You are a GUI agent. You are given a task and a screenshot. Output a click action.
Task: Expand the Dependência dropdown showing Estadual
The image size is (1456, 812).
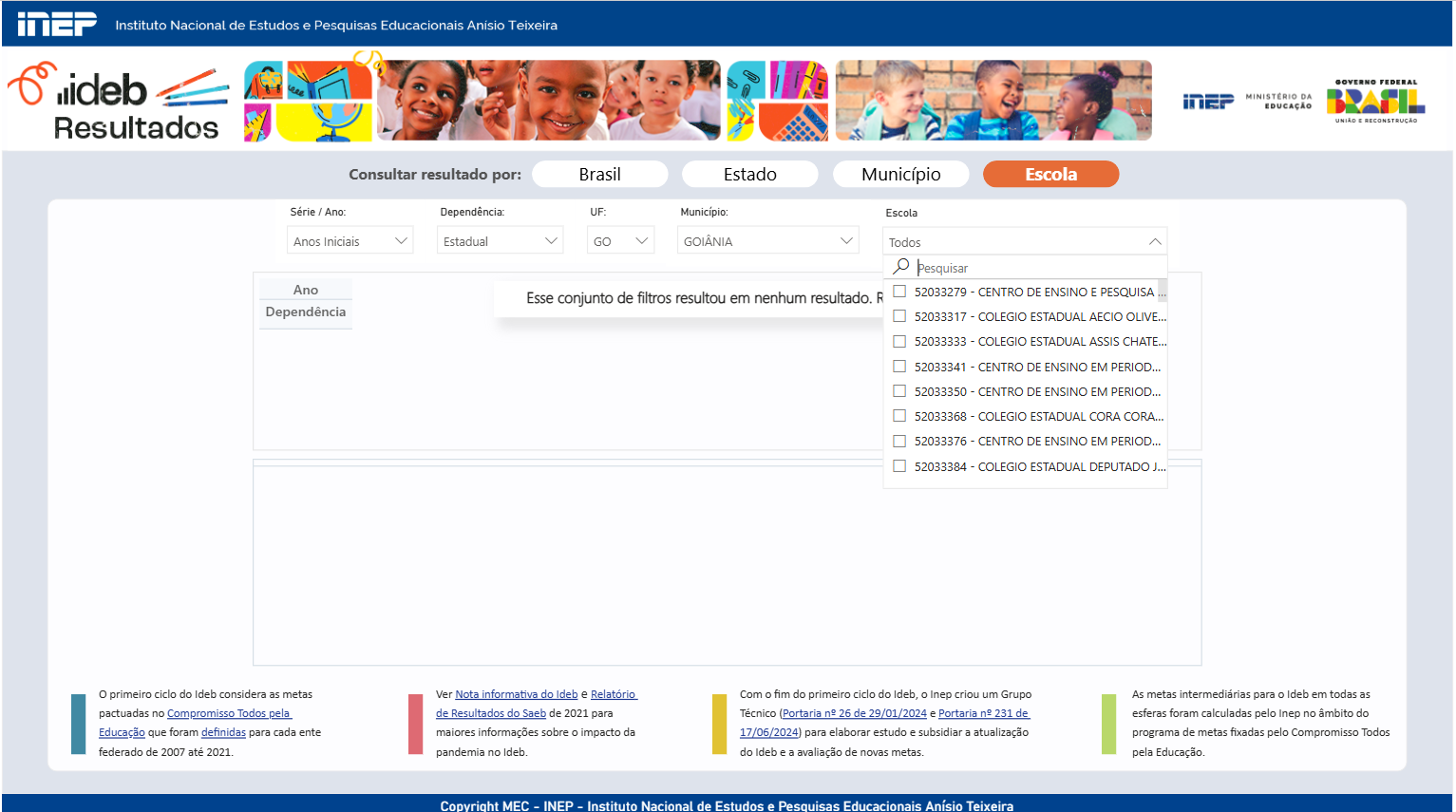(500, 241)
